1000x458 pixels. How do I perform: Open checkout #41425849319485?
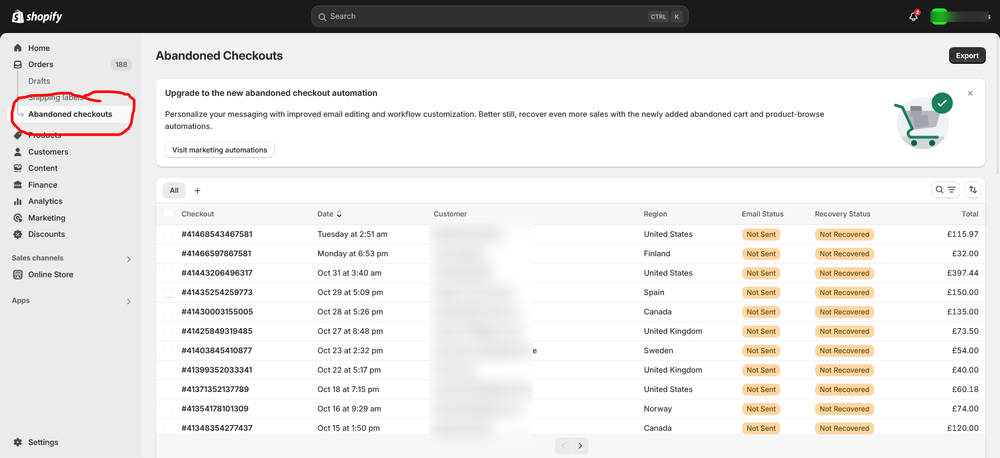(217, 331)
